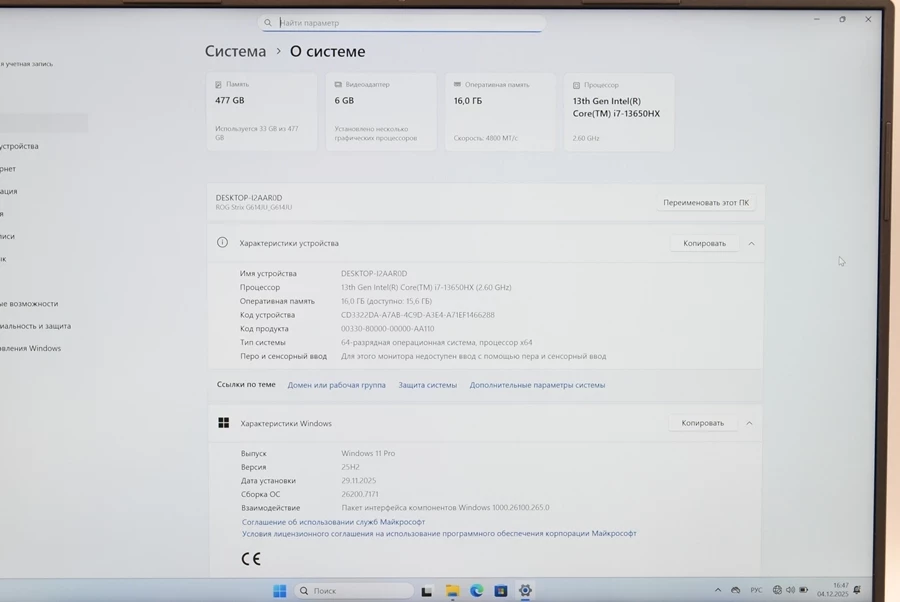The width and height of the screenshot is (900, 602).
Task: Go back to Система in breadcrumb
Action: pyautogui.click(x=235, y=51)
